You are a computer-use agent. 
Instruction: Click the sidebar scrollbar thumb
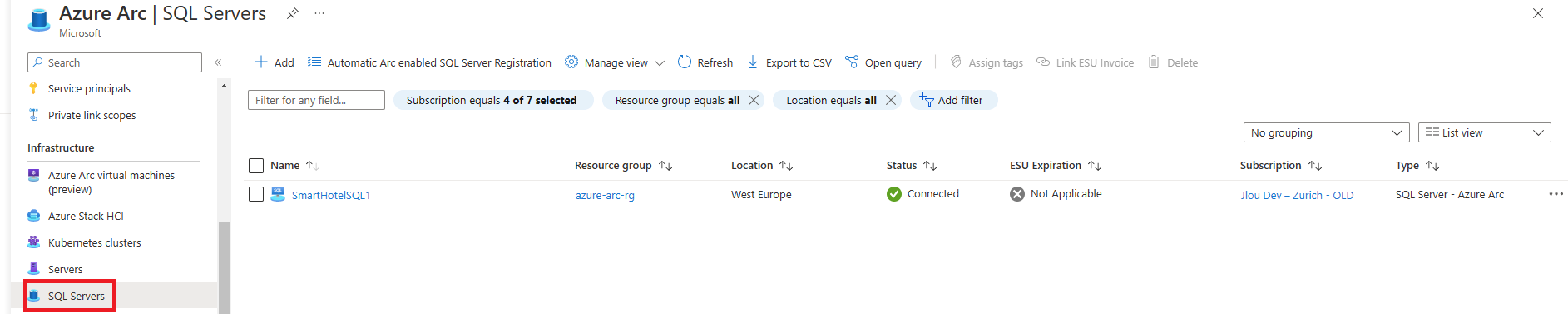click(x=224, y=267)
